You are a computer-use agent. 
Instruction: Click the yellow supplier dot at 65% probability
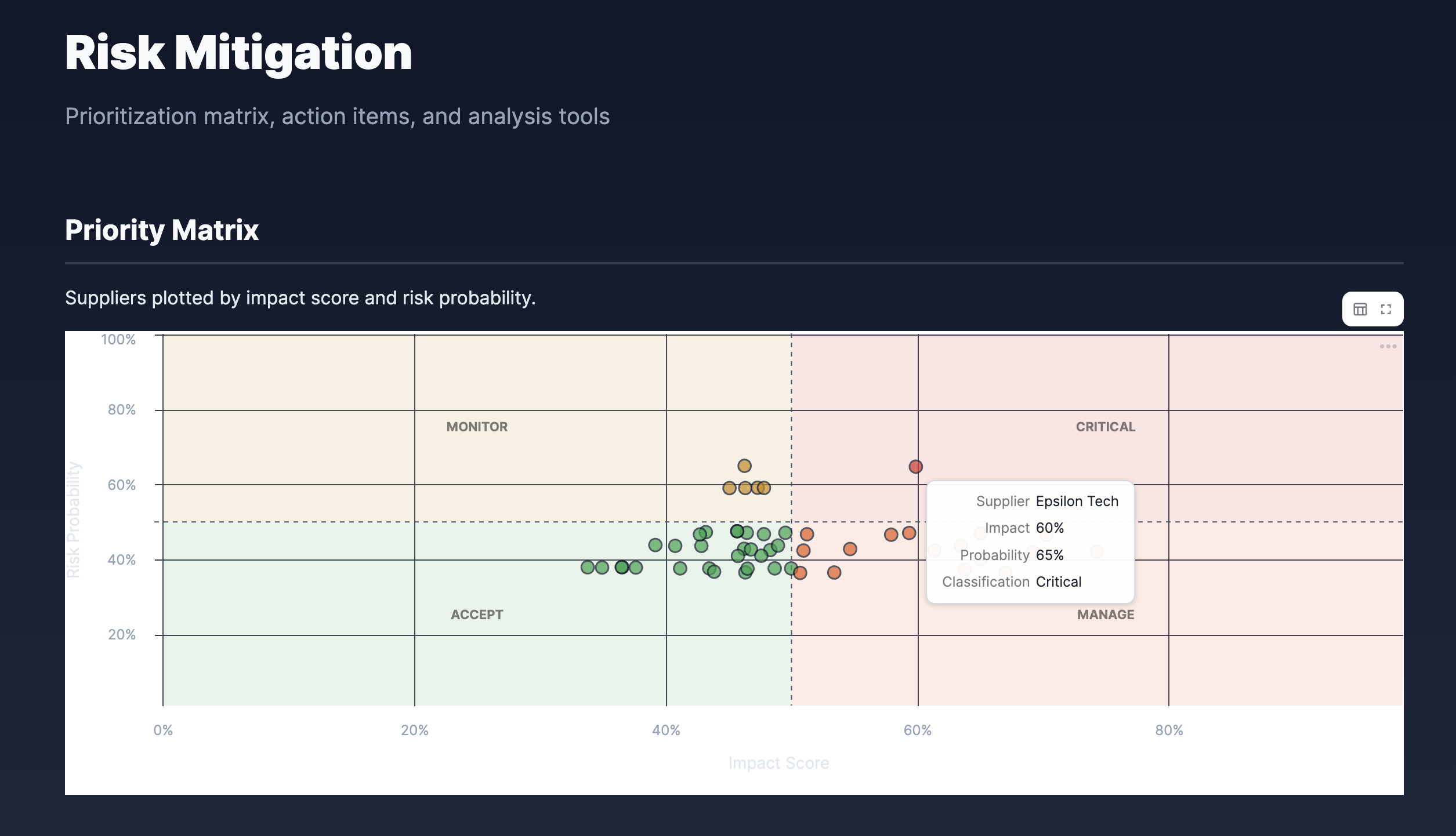[x=744, y=464]
